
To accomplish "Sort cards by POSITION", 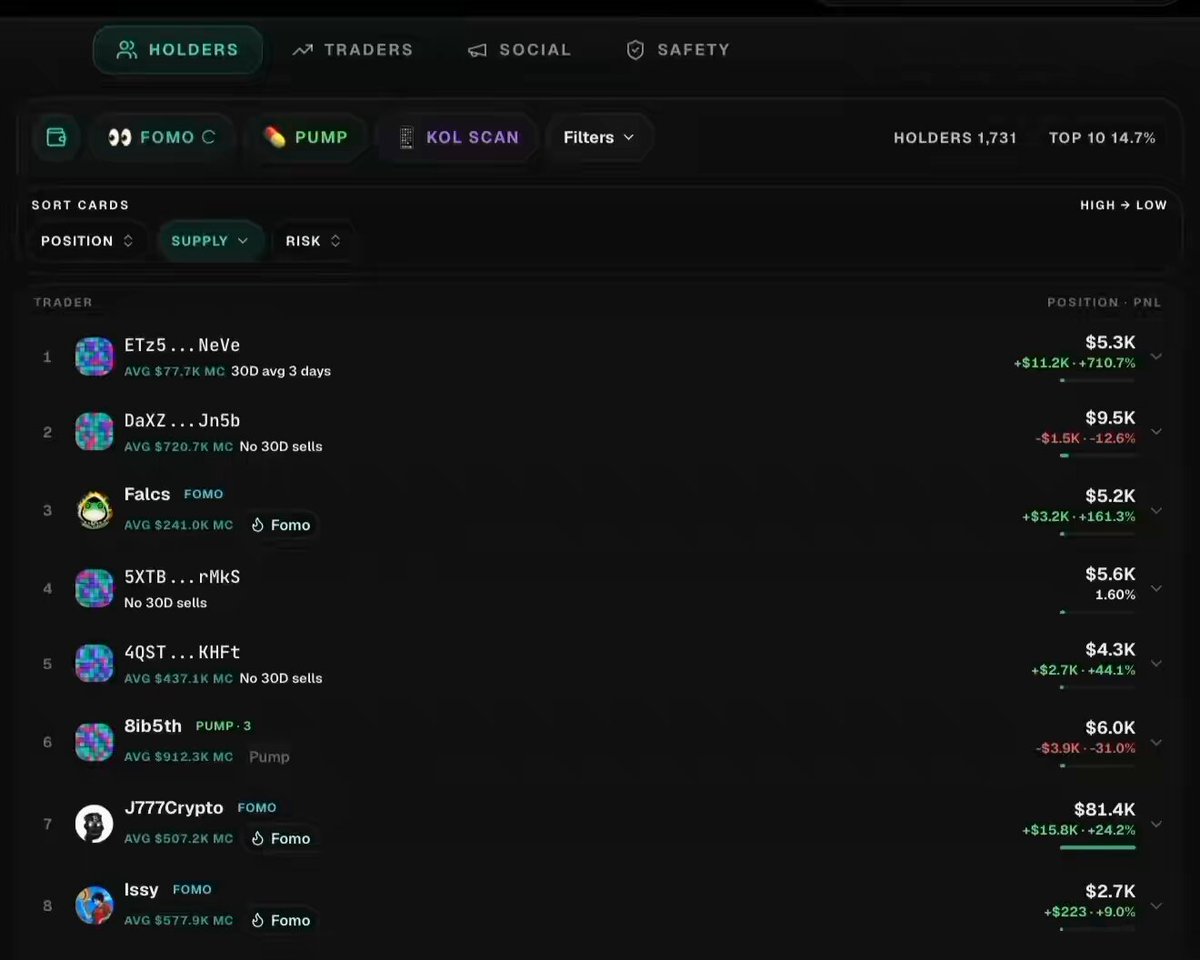I will pyautogui.click(x=87, y=241).
